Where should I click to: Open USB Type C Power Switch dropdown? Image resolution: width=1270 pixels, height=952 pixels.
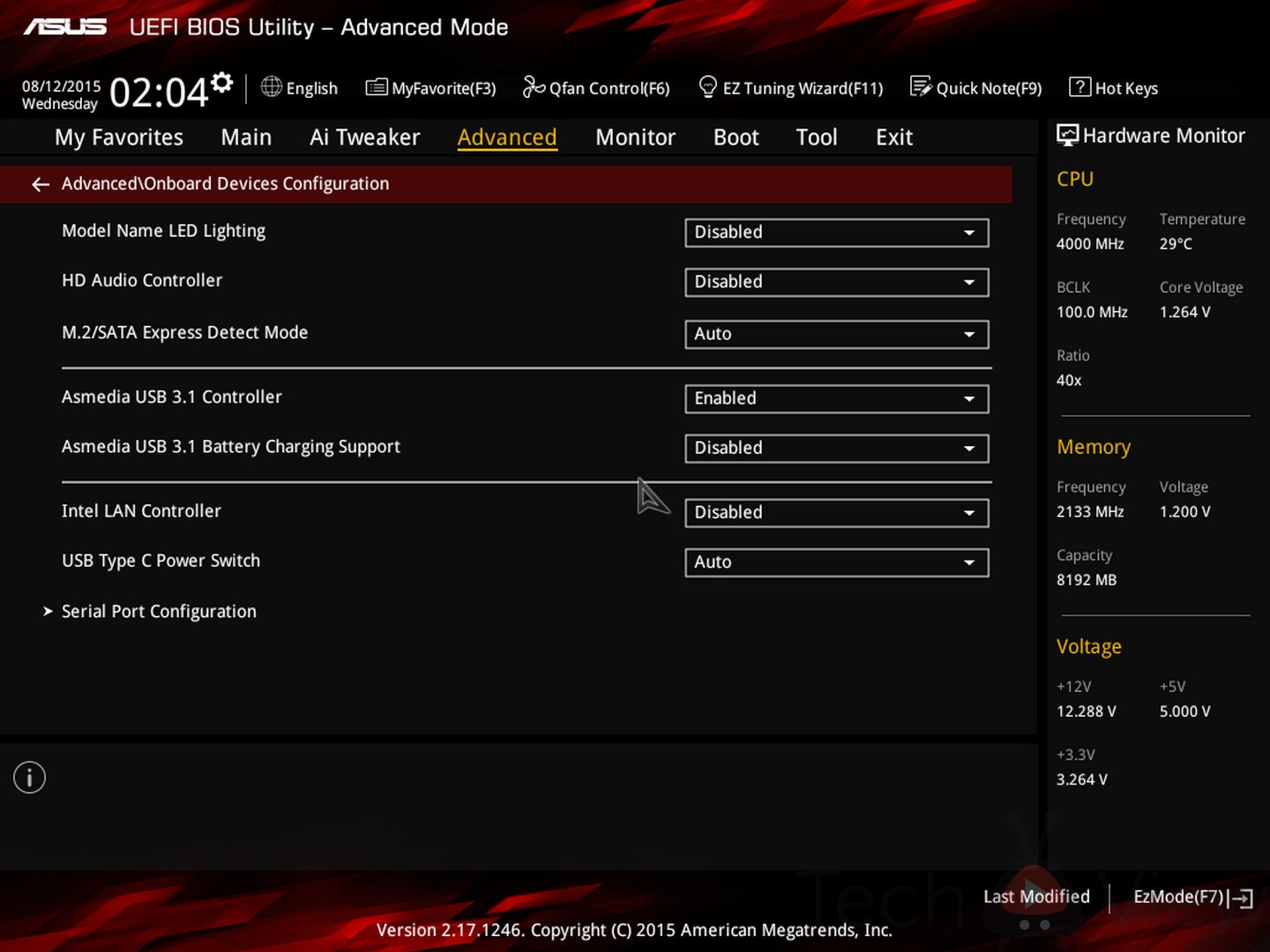pos(837,562)
